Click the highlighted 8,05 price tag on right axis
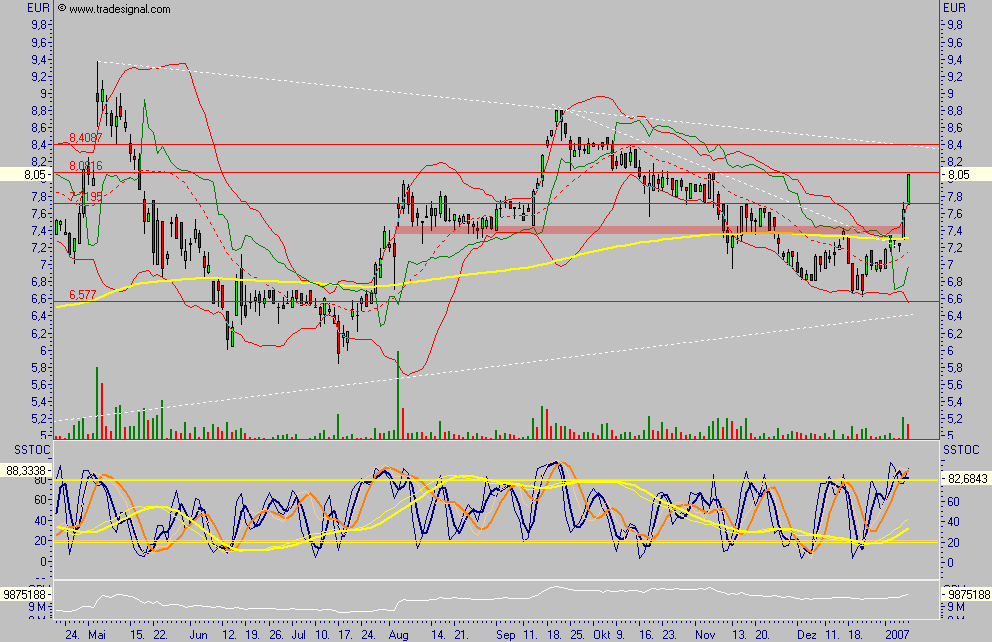 pos(959,174)
